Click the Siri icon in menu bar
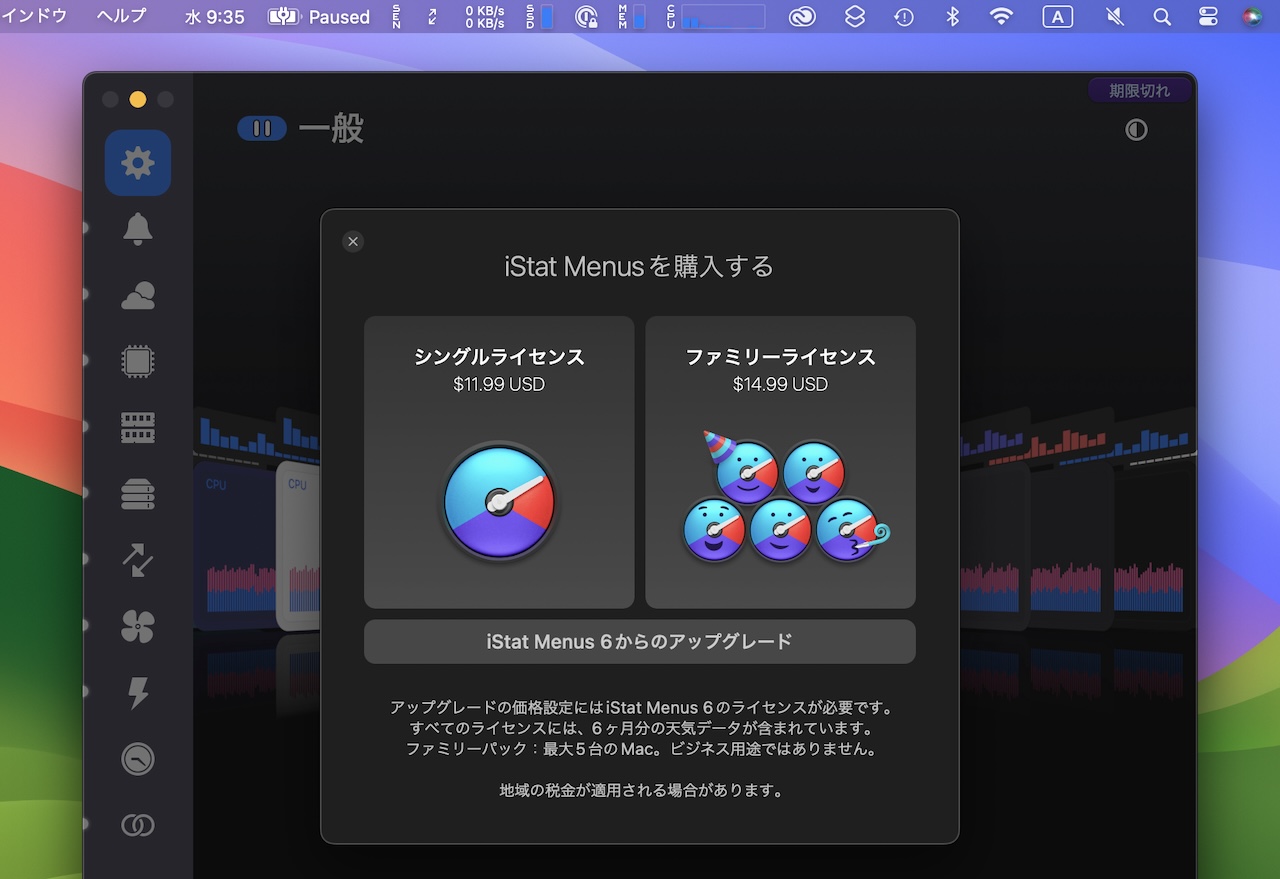This screenshot has width=1280, height=879. (x=1252, y=16)
